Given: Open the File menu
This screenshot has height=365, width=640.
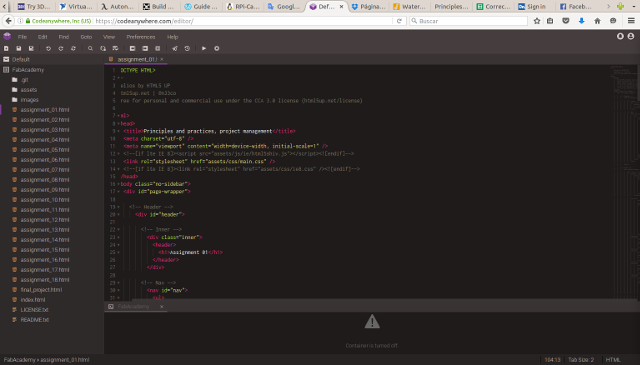Looking at the screenshot, I should tap(22, 37).
